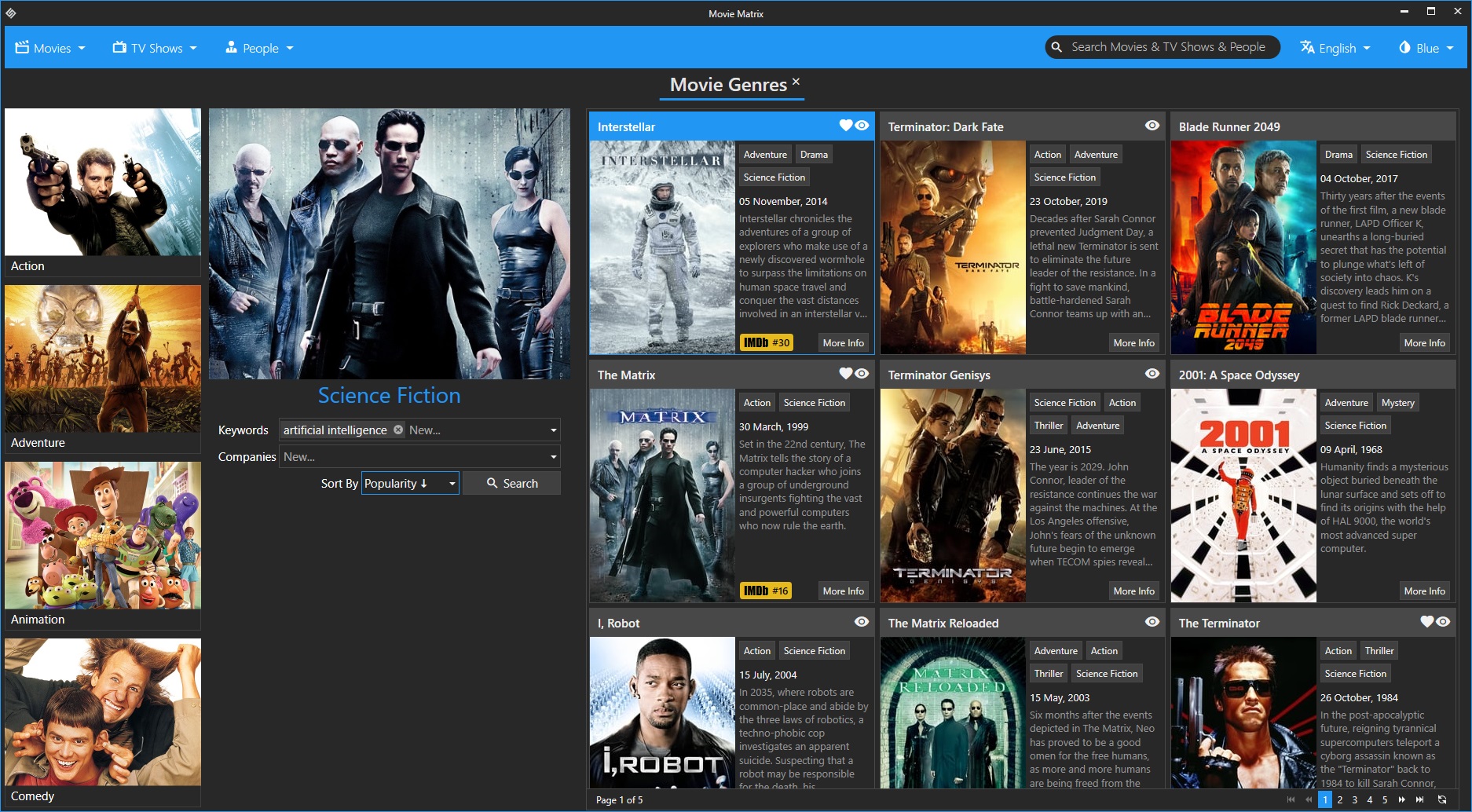Click the TV Shows television icon

(119, 47)
